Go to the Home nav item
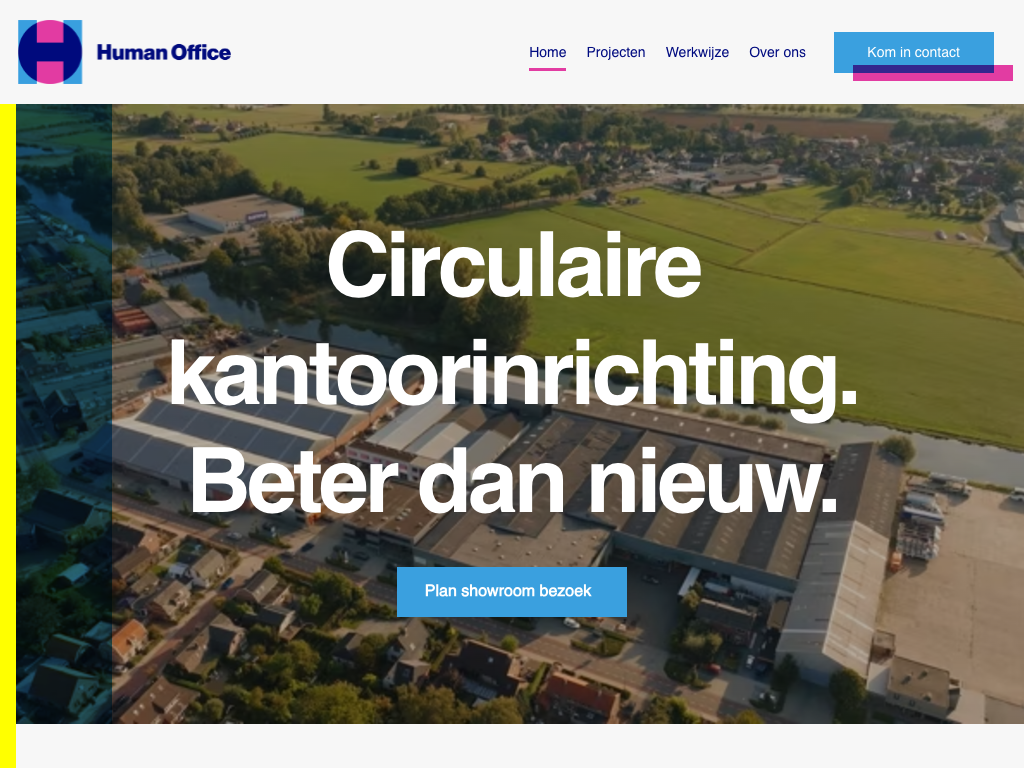This screenshot has height=768, width=1024. coord(547,52)
